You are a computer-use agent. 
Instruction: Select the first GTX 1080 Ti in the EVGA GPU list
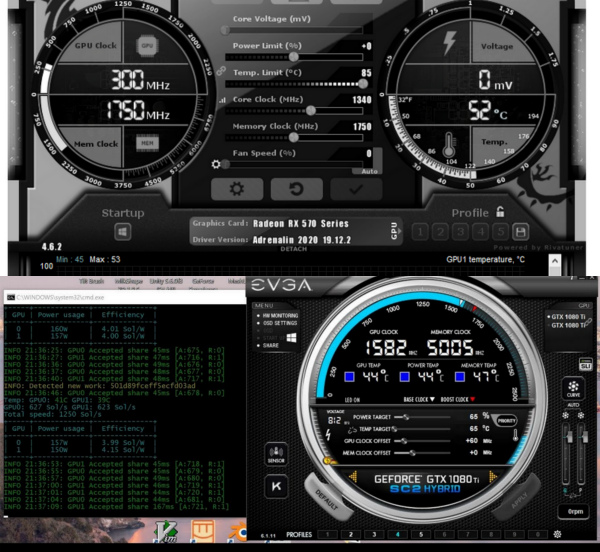tap(567, 317)
